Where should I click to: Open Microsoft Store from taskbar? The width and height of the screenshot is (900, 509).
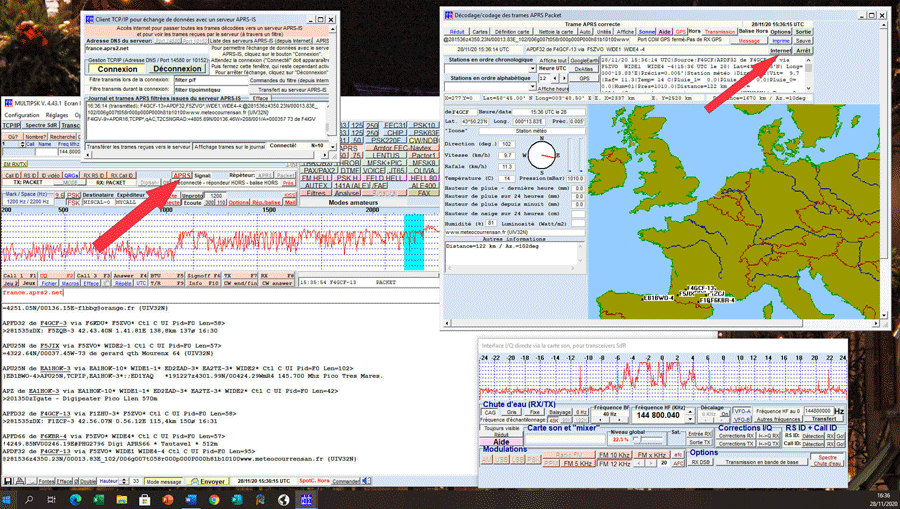[145, 500]
